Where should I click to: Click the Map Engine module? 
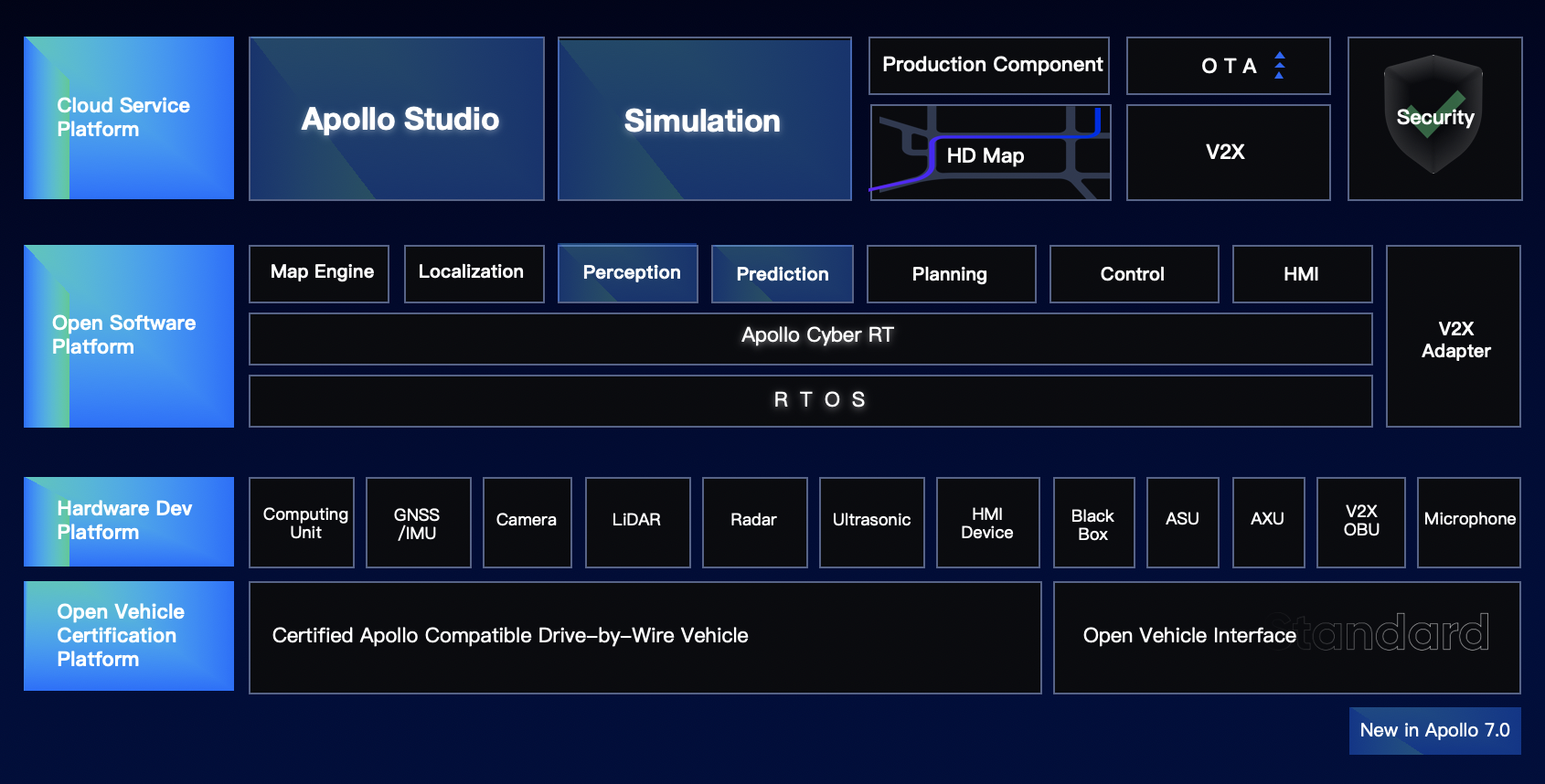tap(319, 274)
